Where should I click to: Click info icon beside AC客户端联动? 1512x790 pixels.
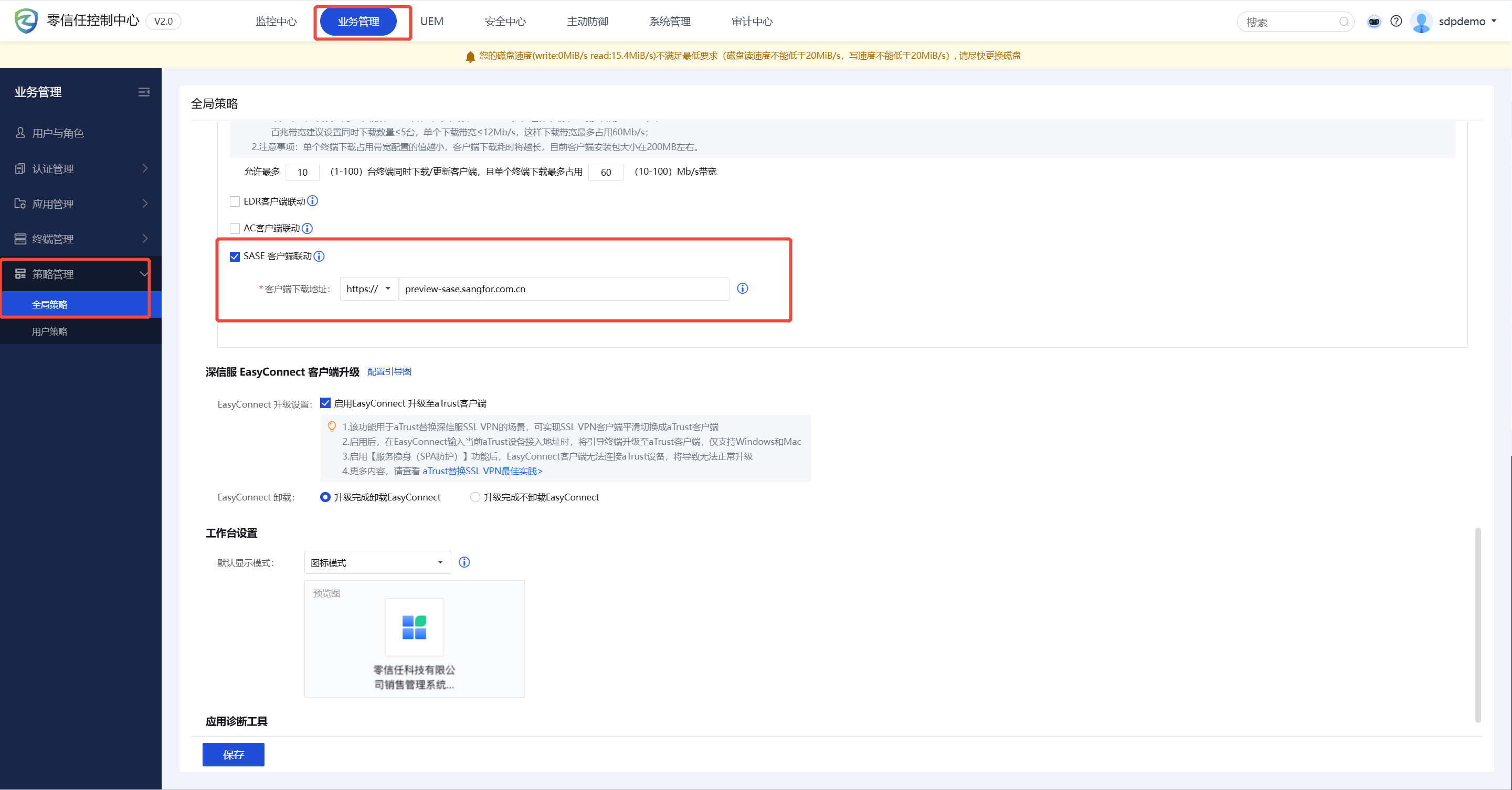coord(307,228)
